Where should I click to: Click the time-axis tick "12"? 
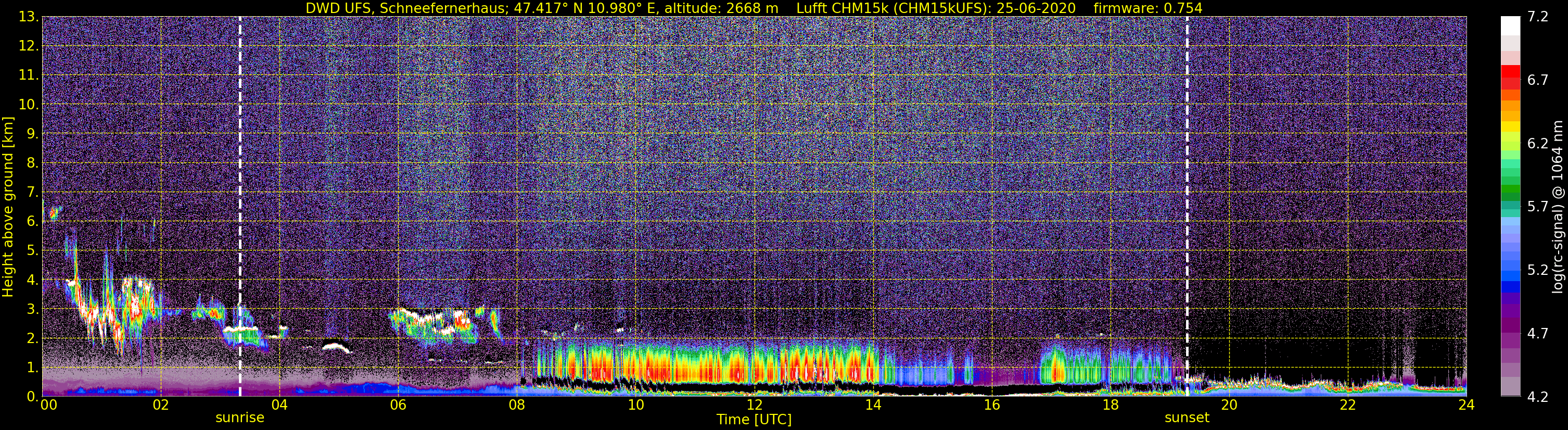point(754,406)
